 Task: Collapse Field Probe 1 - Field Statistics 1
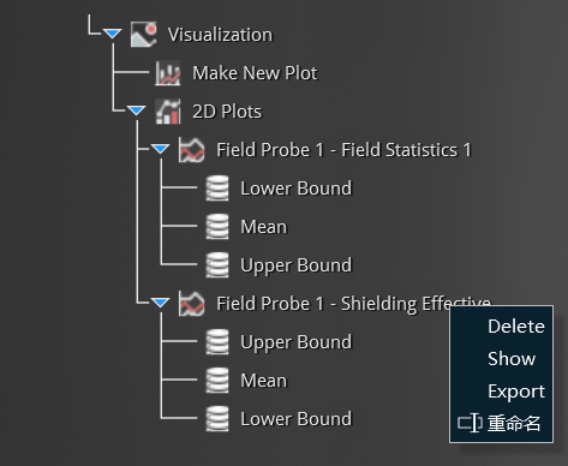pos(160,149)
